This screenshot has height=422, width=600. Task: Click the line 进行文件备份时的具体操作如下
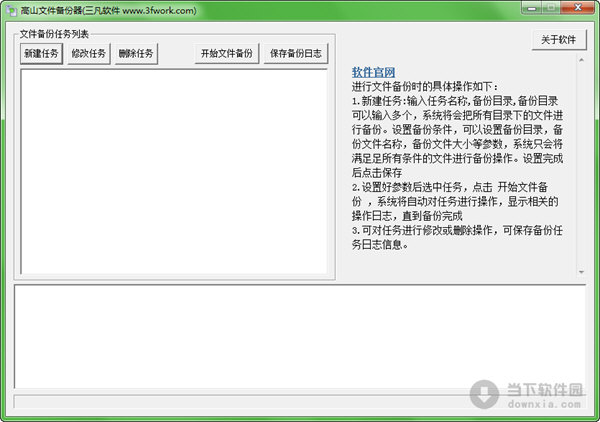(x=425, y=87)
